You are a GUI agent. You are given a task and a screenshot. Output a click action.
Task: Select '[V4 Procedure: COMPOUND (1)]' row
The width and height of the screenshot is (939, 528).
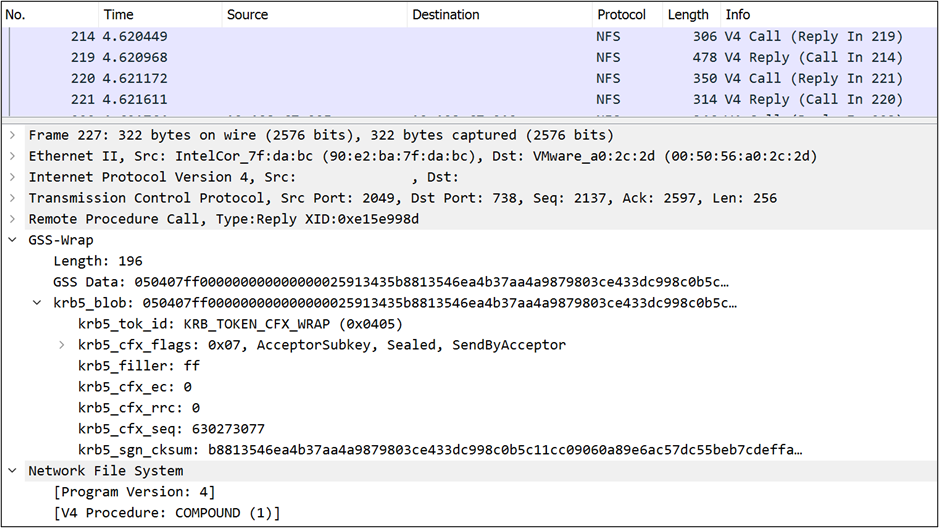[166, 513]
